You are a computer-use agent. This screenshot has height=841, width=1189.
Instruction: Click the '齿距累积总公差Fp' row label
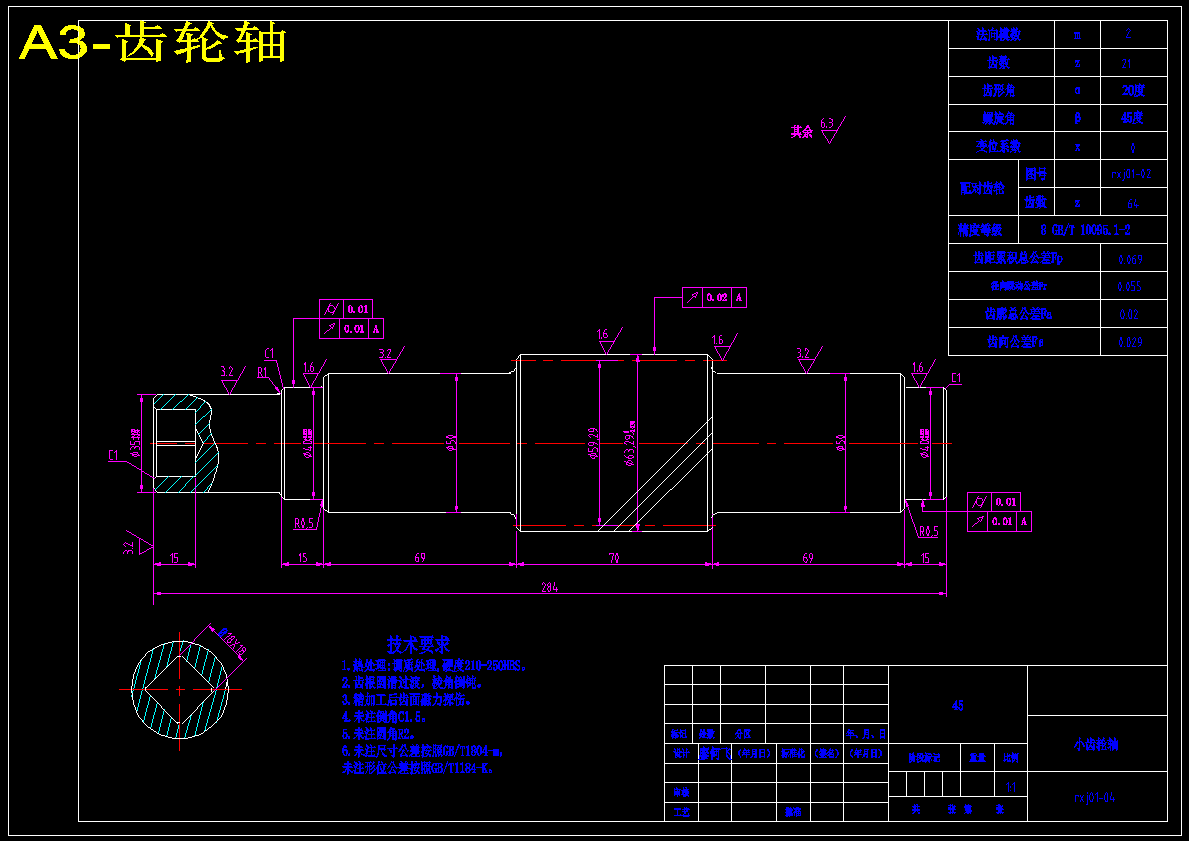(x=1018, y=259)
